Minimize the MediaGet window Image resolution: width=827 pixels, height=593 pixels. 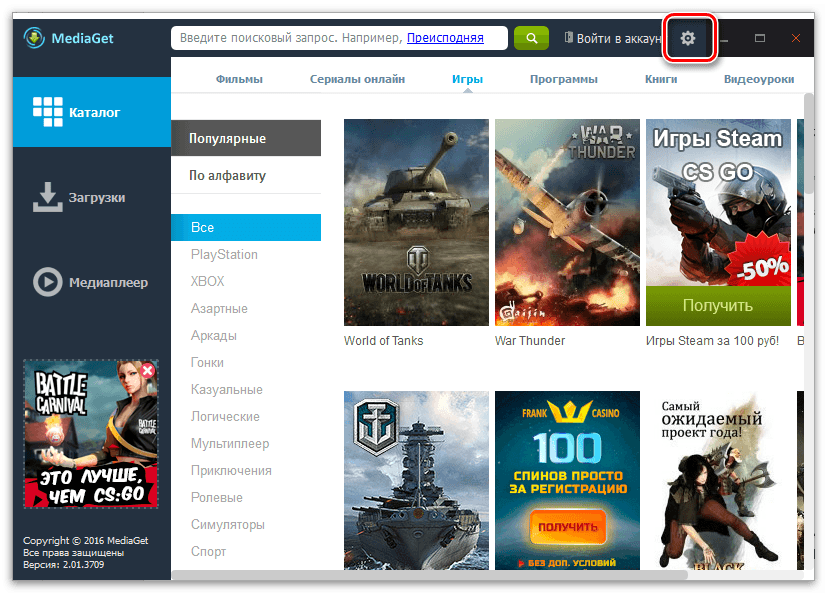[725, 39]
